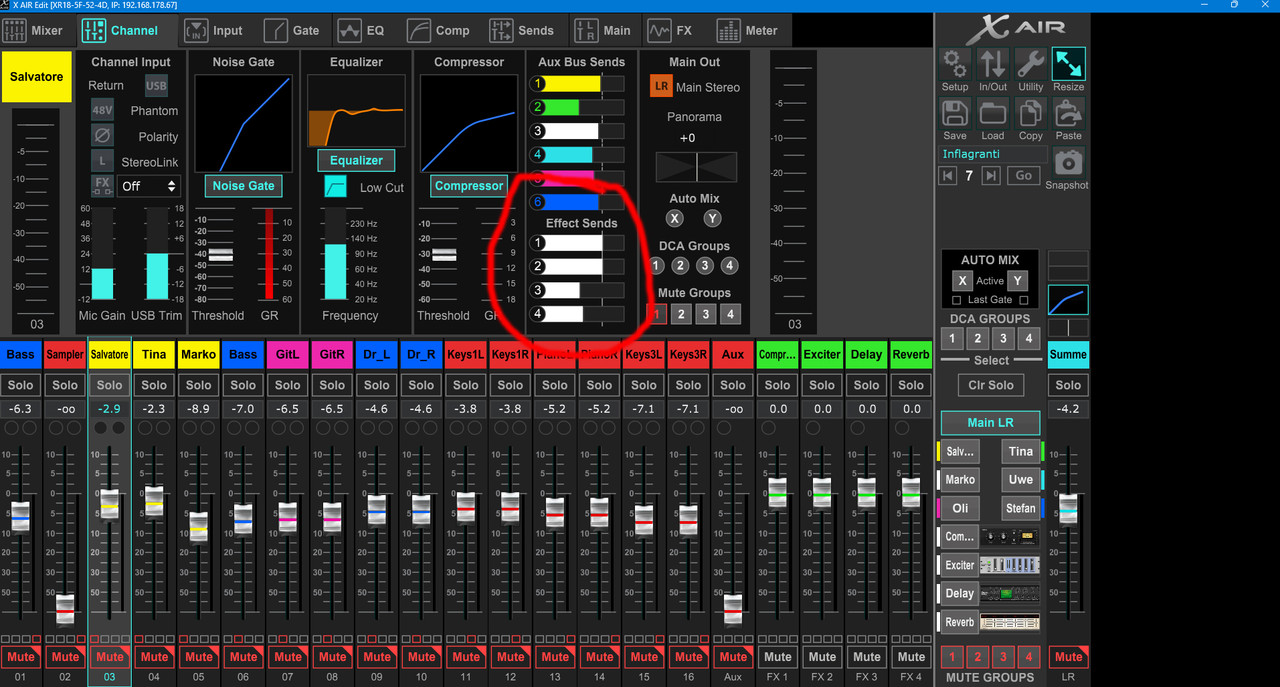Click the Panorama pan control
Viewport: 1280px width, 687px height.
tap(696, 166)
